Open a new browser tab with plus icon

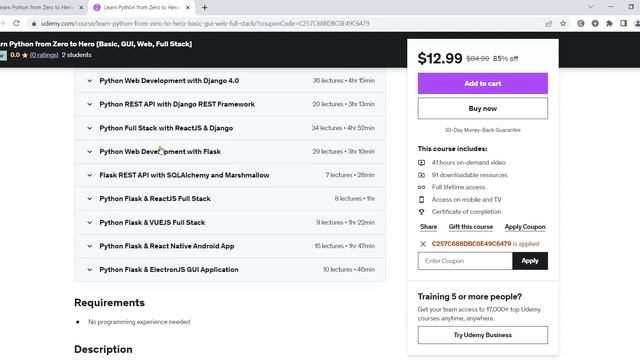click(x=204, y=7)
